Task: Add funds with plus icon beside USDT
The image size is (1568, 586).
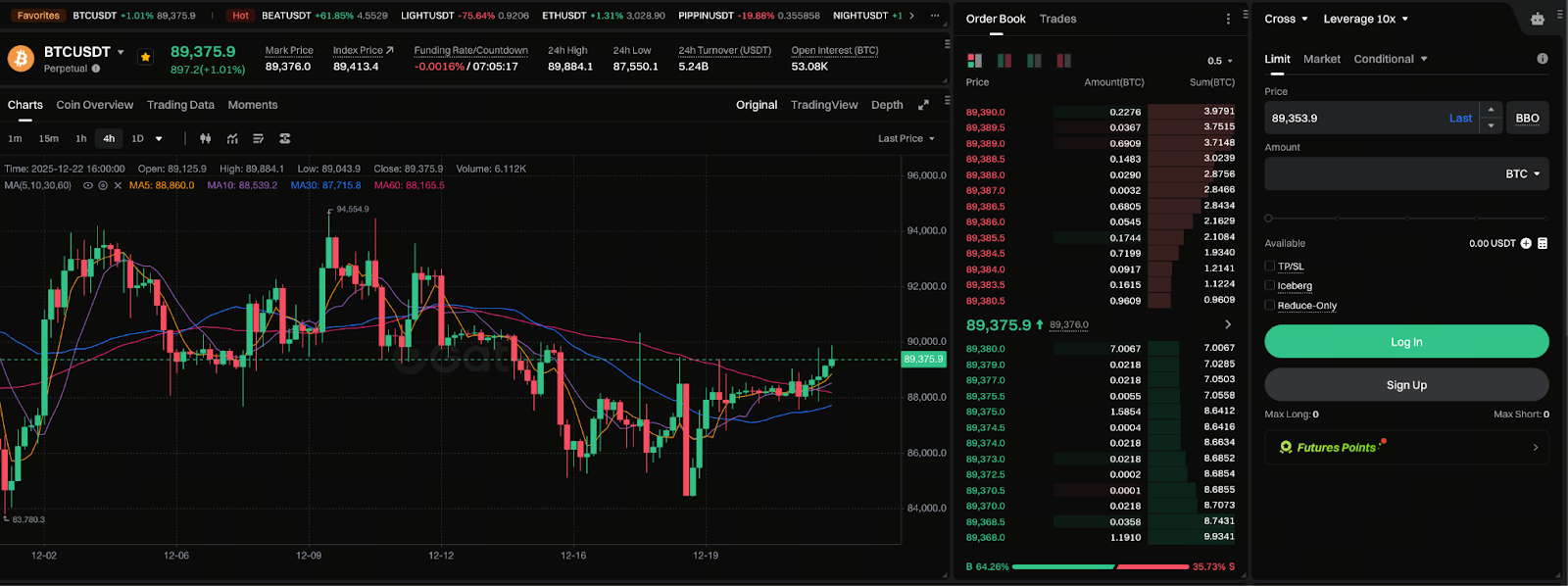Action: (1526, 243)
